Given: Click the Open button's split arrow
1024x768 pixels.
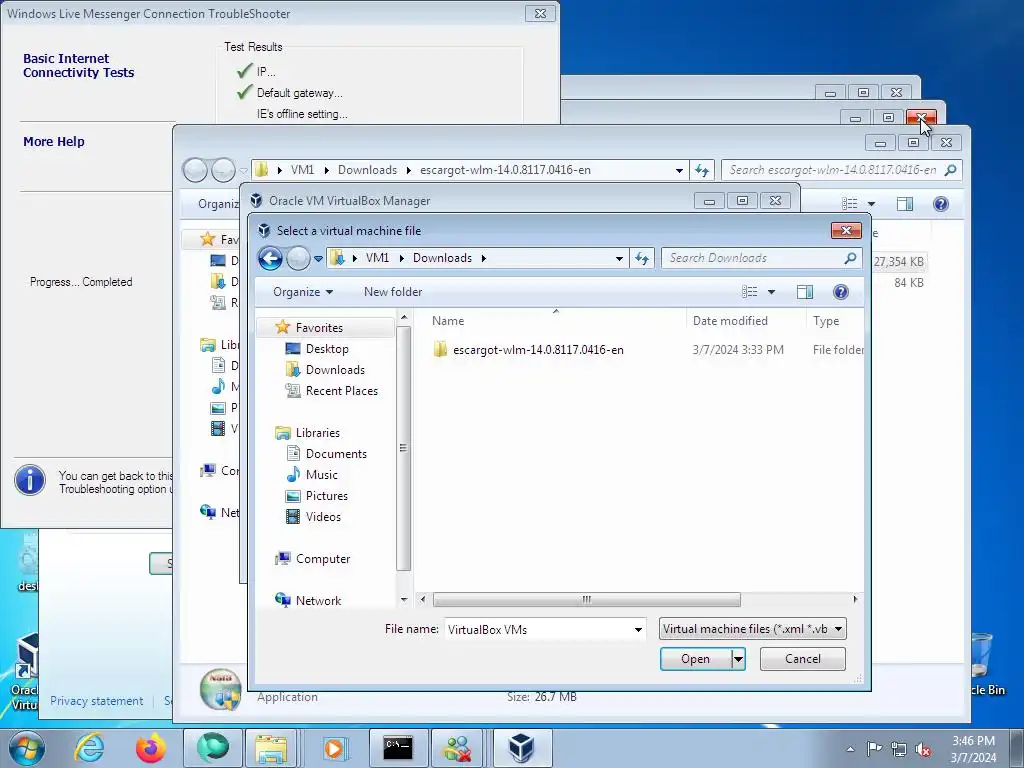Looking at the screenshot, I should 738,659.
